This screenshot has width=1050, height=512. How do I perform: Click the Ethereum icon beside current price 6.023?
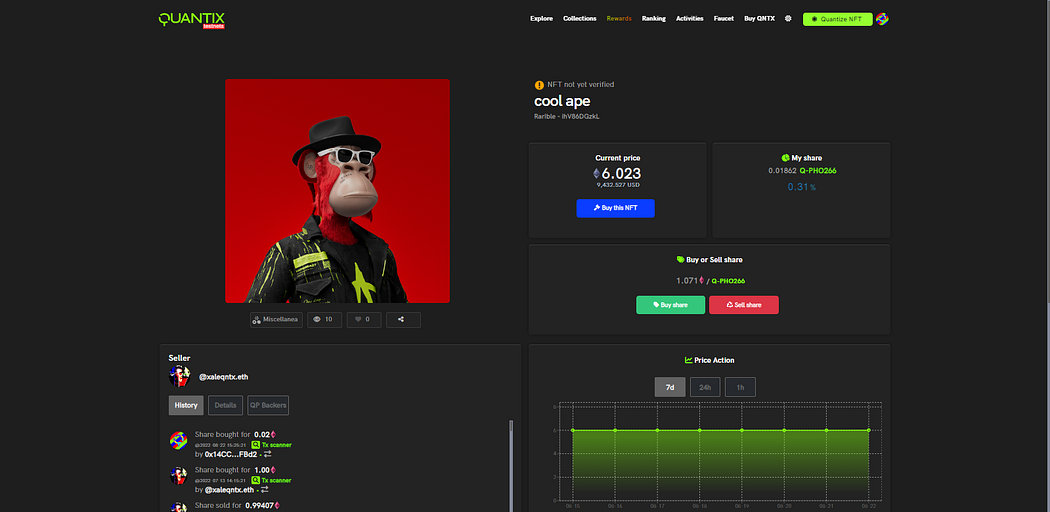[597, 173]
